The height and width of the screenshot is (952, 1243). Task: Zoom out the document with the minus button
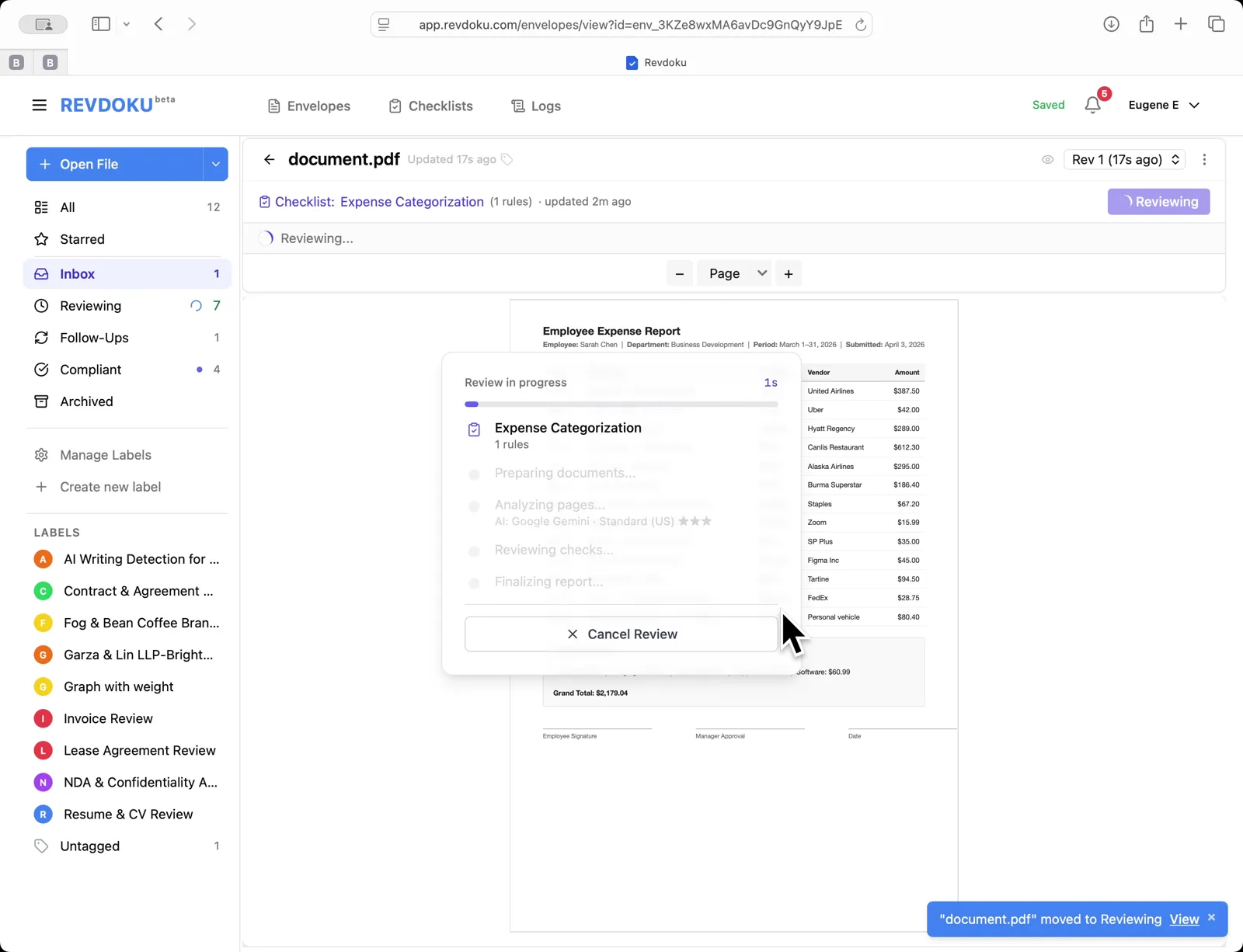click(x=679, y=273)
